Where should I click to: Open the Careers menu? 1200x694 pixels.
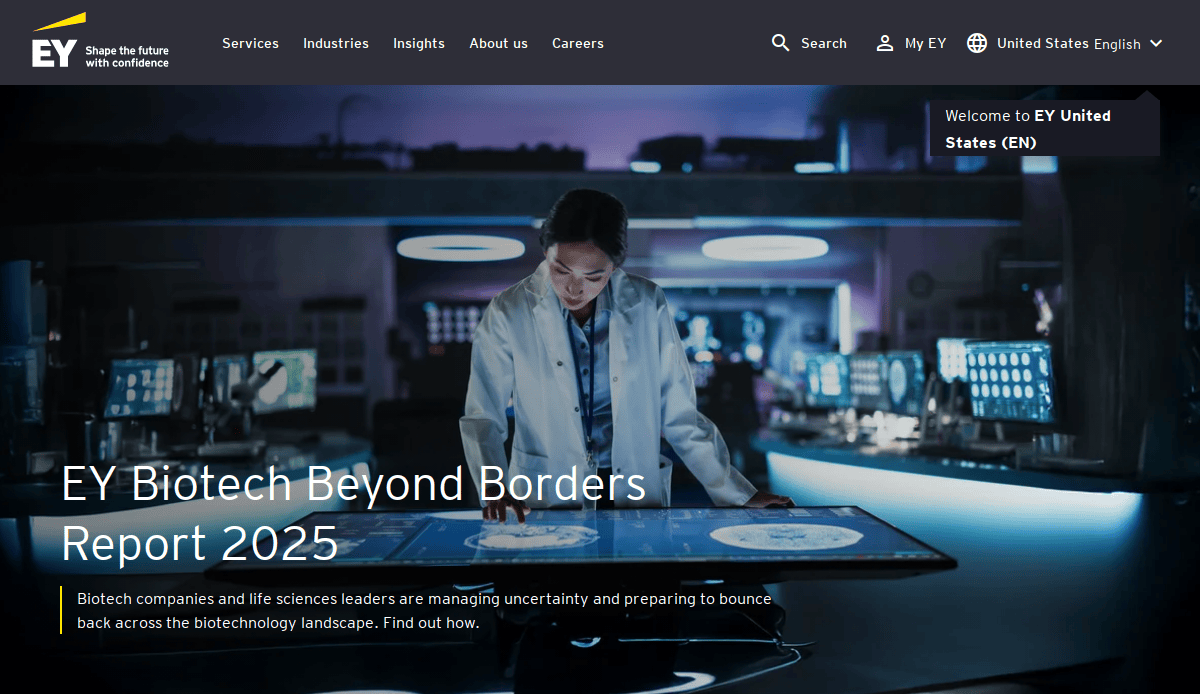(577, 43)
